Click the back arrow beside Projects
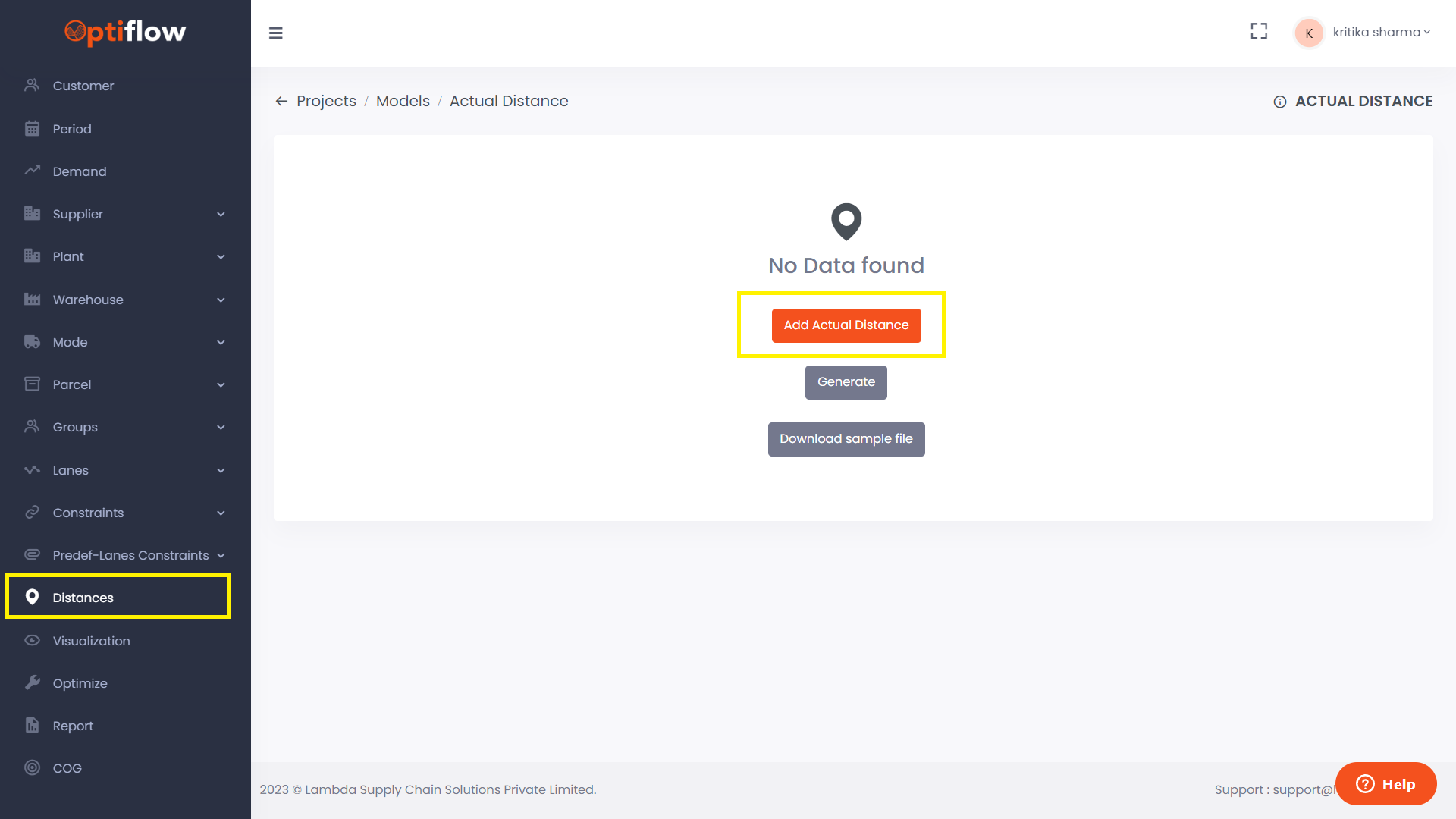This screenshot has width=1456, height=819. [281, 101]
